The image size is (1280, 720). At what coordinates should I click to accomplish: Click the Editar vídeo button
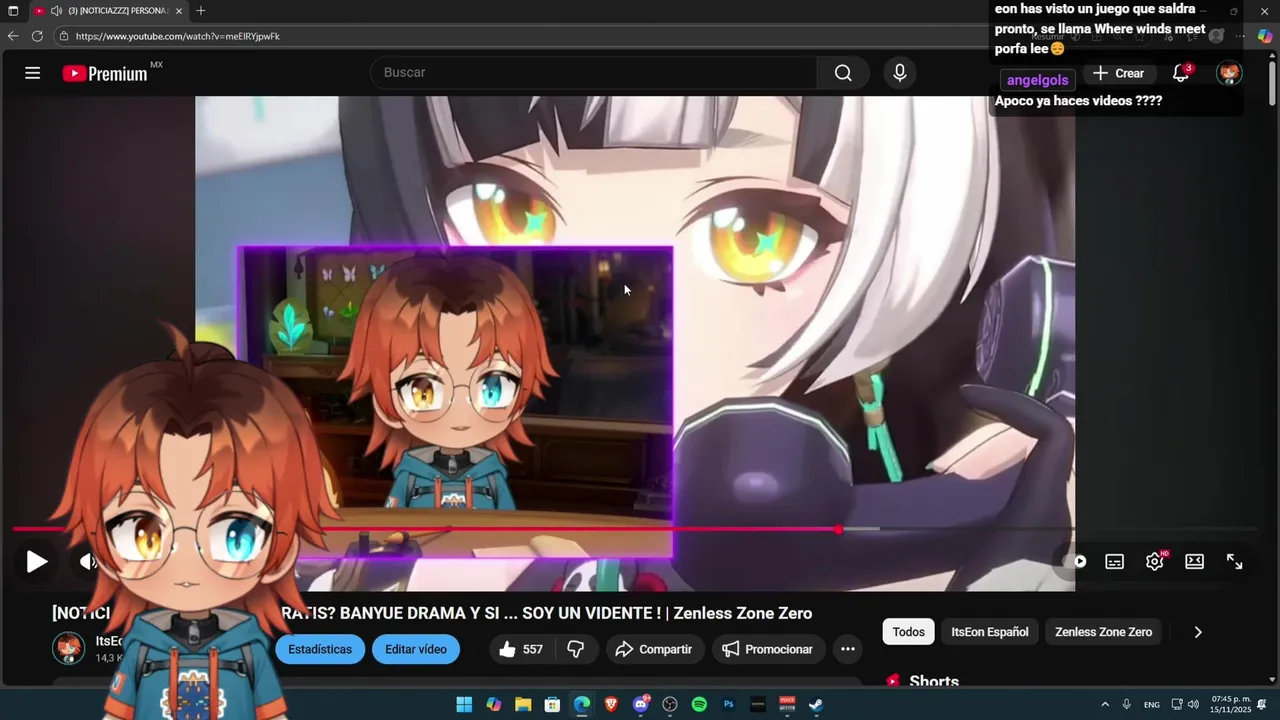coord(416,649)
